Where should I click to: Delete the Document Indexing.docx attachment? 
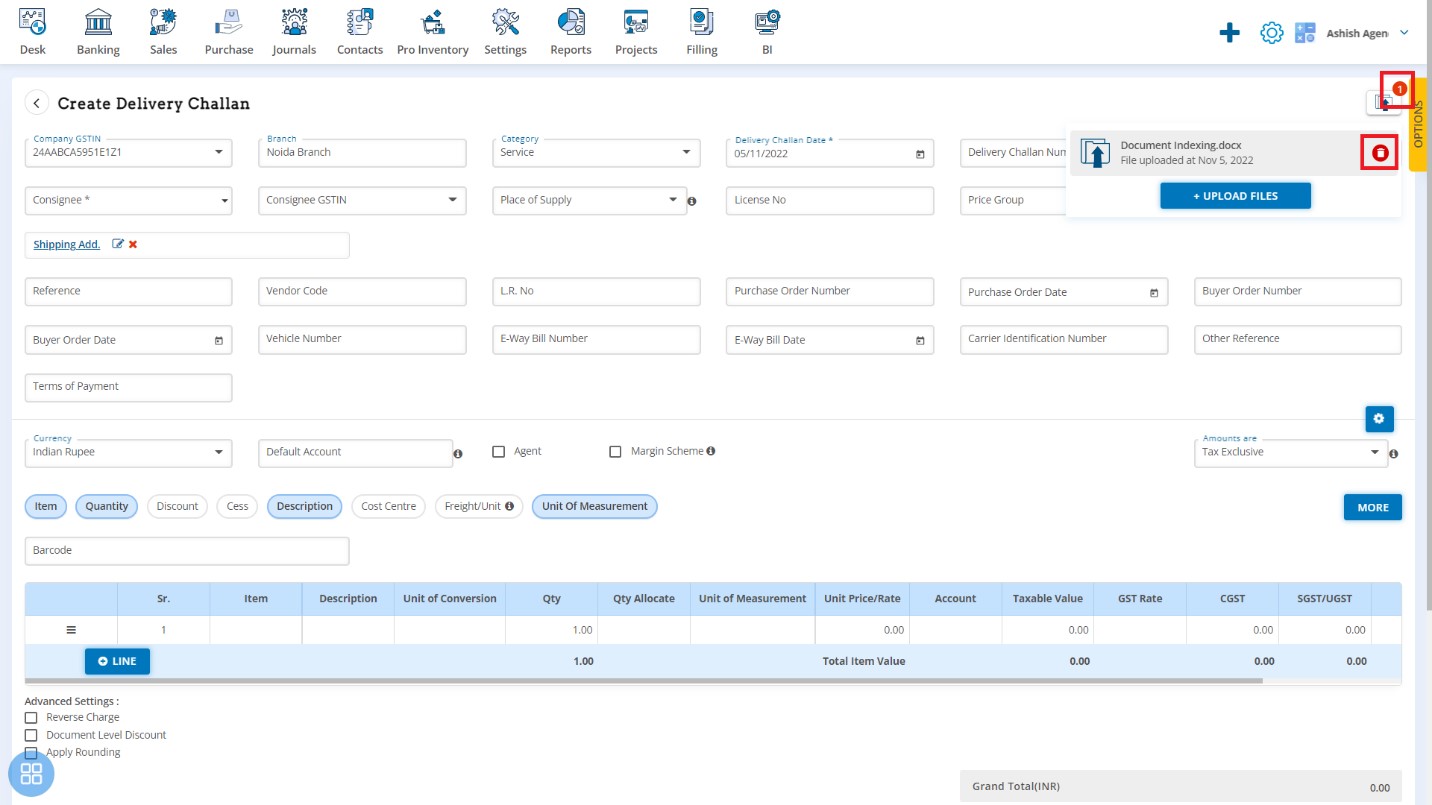click(1380, 153)
